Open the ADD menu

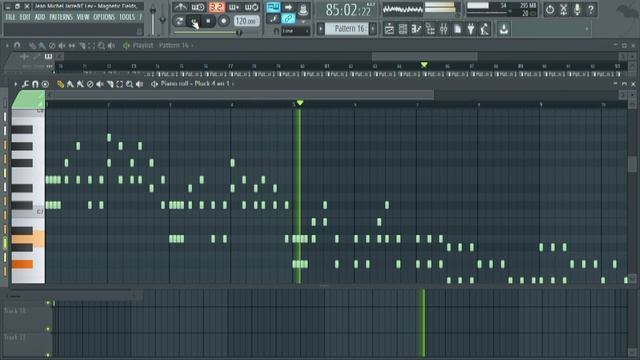click(x=40, y=17)
